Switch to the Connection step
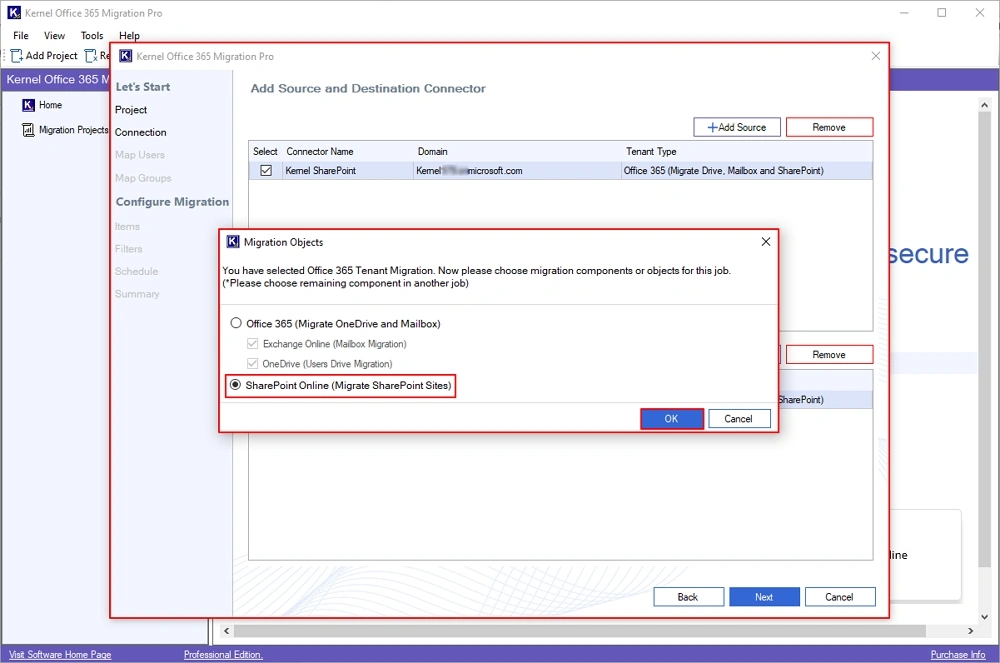Image resolution: width=1000 pixels, height=663 pixels. click(140, 131)
